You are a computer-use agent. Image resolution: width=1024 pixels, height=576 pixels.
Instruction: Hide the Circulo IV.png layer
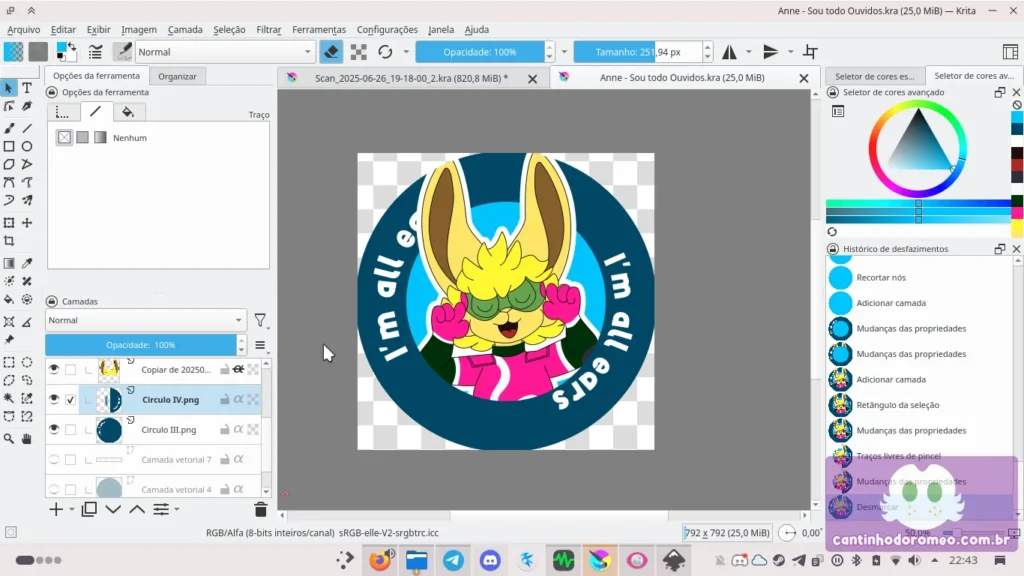click(54, 400)
